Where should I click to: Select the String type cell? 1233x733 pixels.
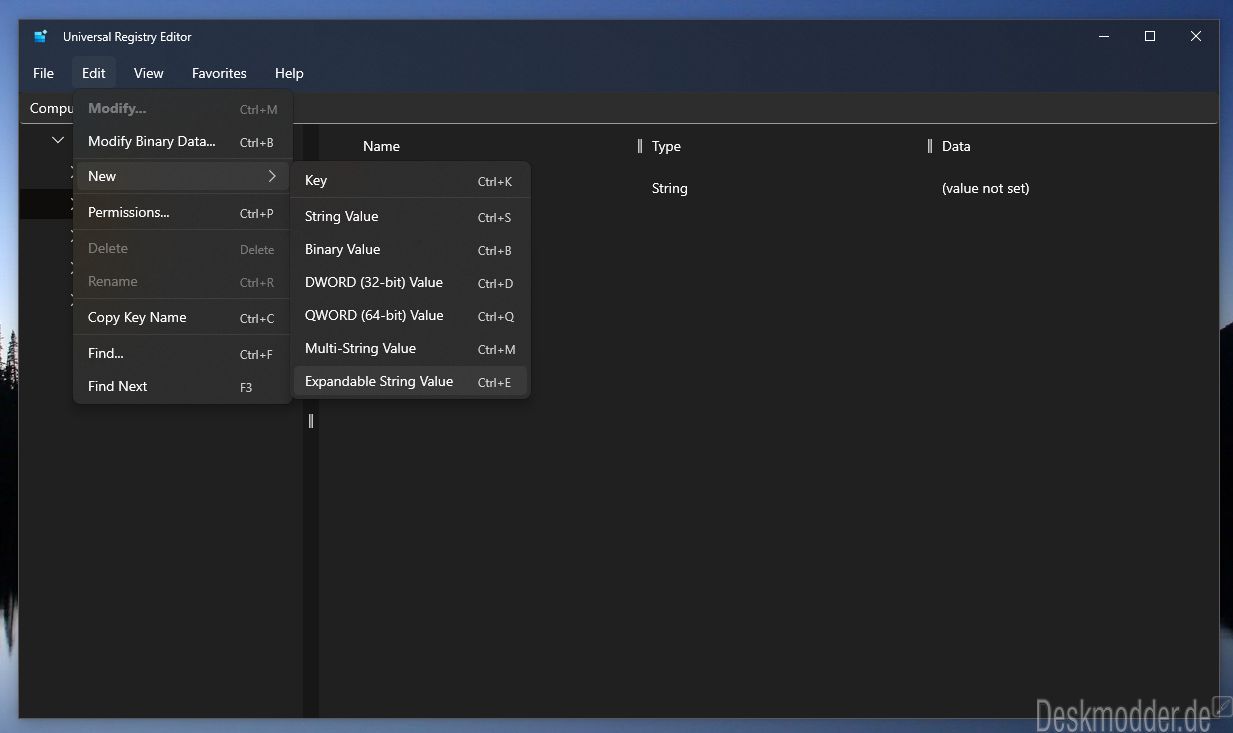(670, 188)
